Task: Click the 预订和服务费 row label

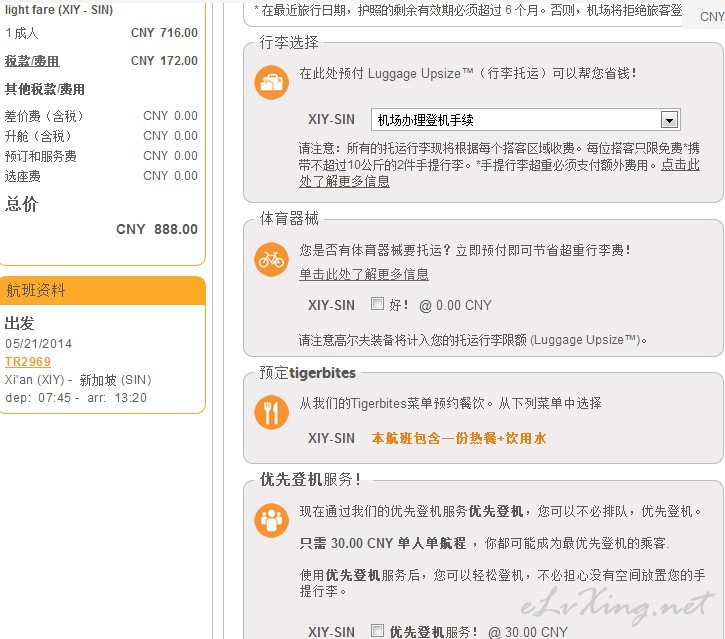Action: pyautogui.click(x=41, y=156)
